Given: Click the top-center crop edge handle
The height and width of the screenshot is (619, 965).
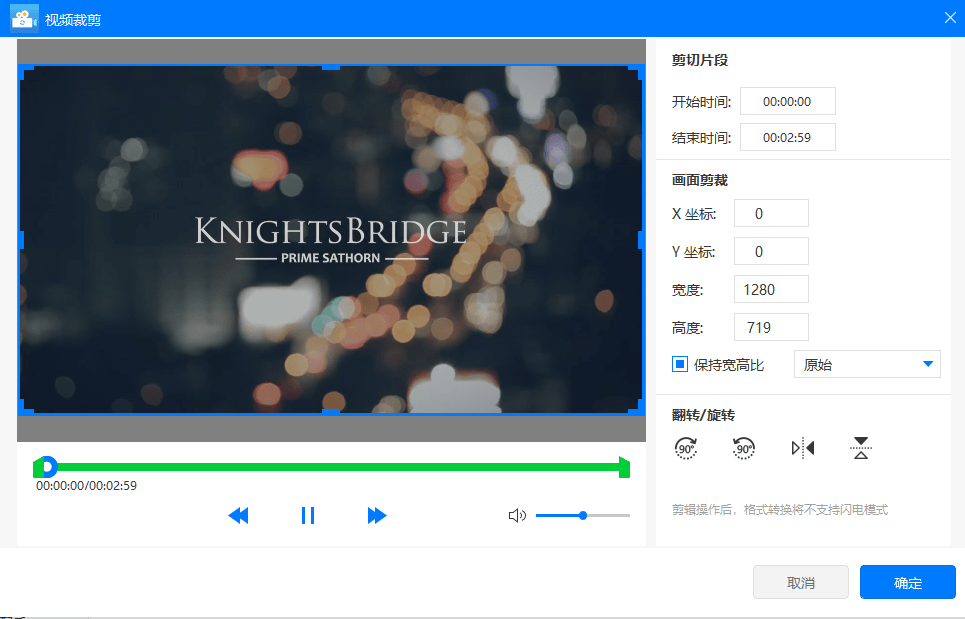Looking at the screenshot, I should click(331, 66).
